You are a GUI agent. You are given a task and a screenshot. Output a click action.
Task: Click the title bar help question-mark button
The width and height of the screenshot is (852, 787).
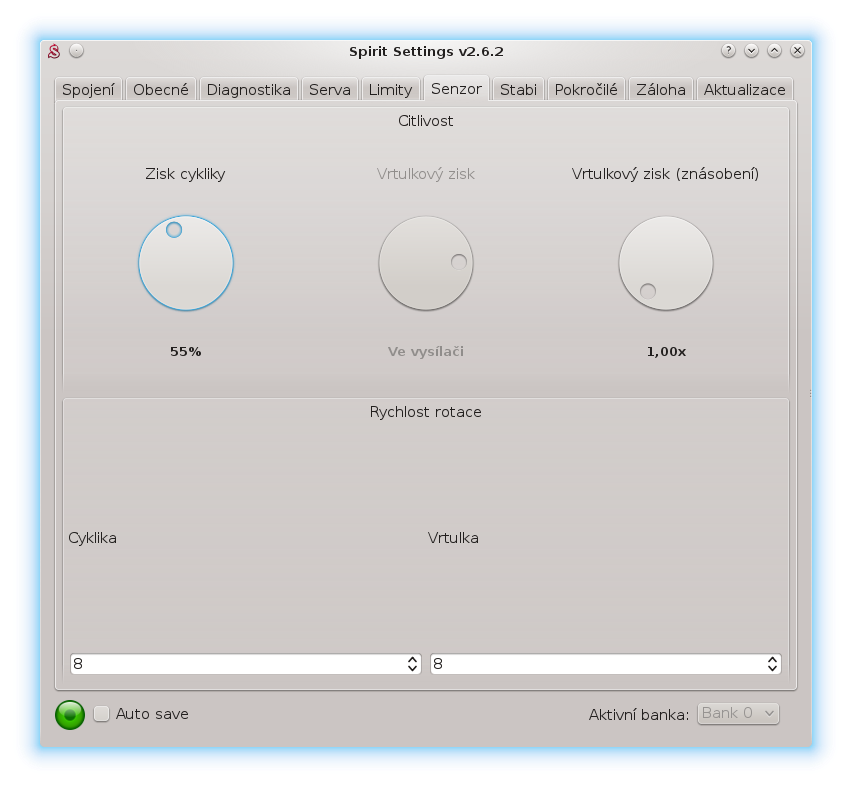pyautogui.click(x=728, y=50)
